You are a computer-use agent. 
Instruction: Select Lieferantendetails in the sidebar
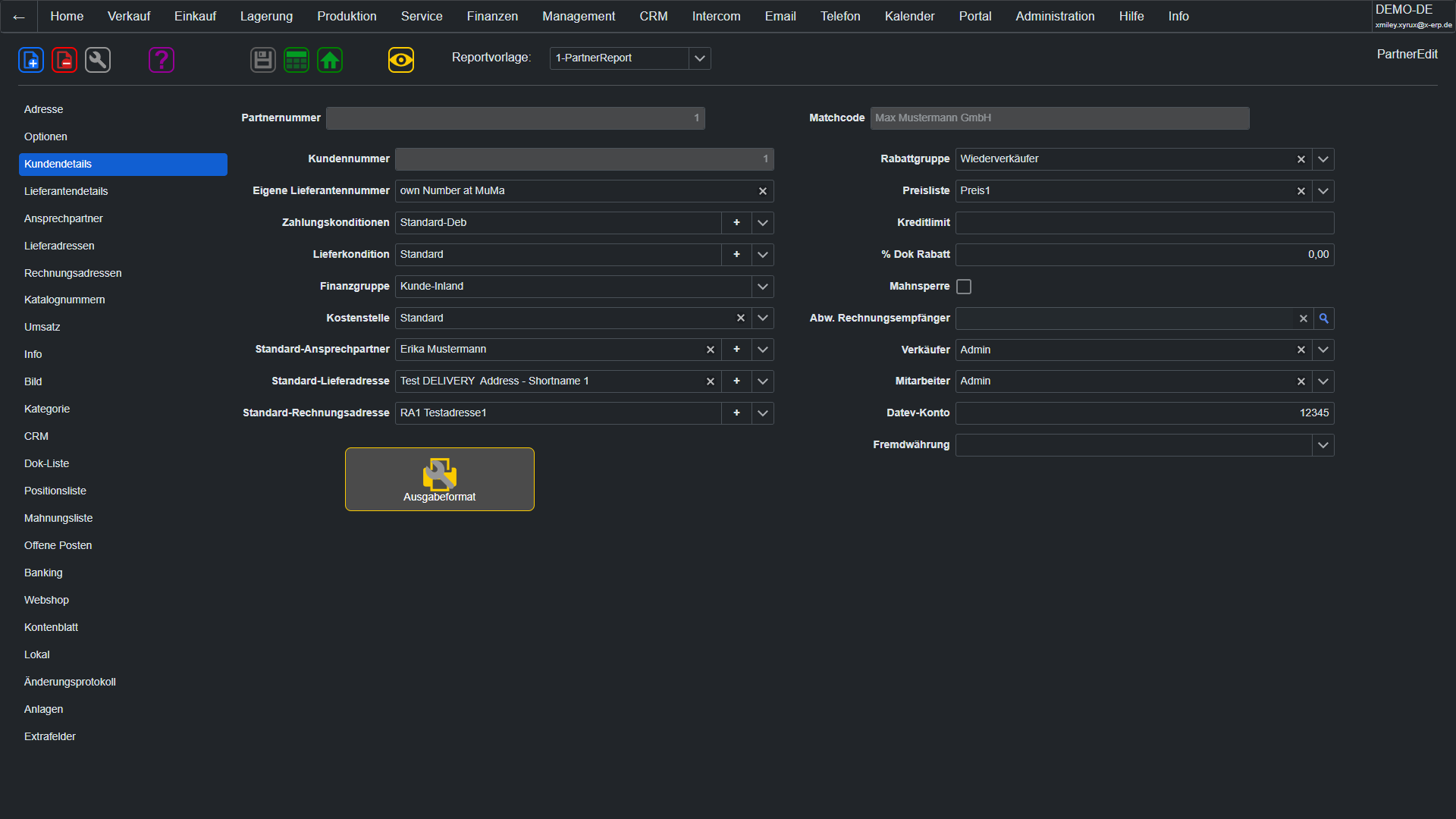[x=66, y=191]
